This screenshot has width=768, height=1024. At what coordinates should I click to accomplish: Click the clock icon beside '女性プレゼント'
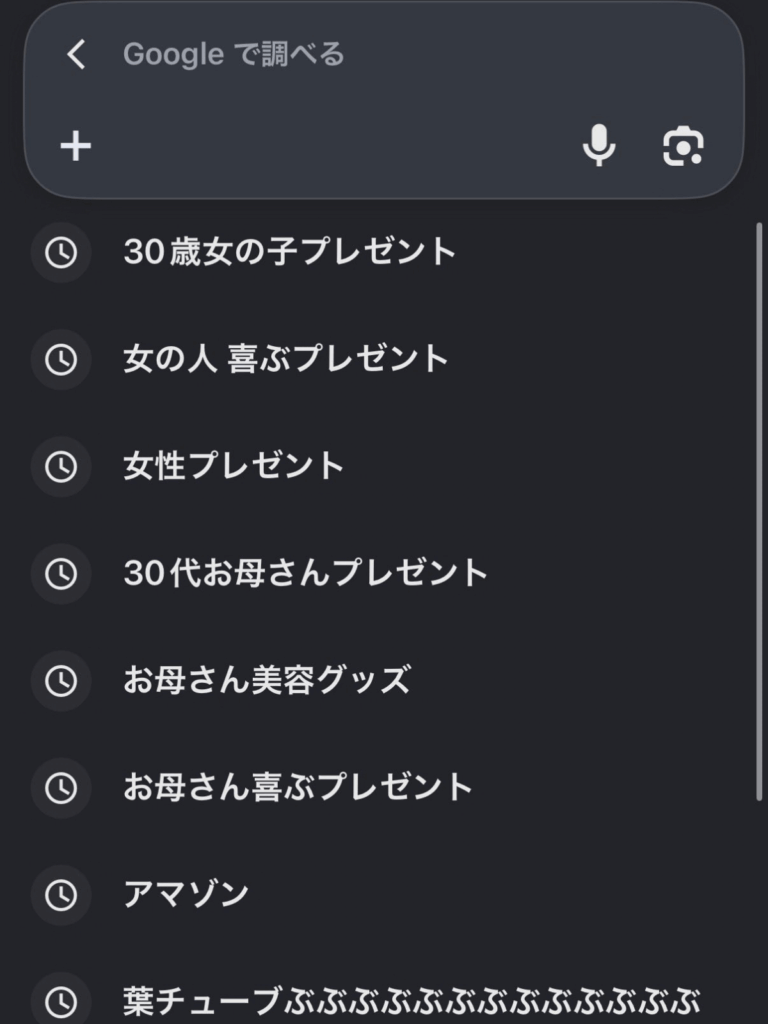(61, 467)
